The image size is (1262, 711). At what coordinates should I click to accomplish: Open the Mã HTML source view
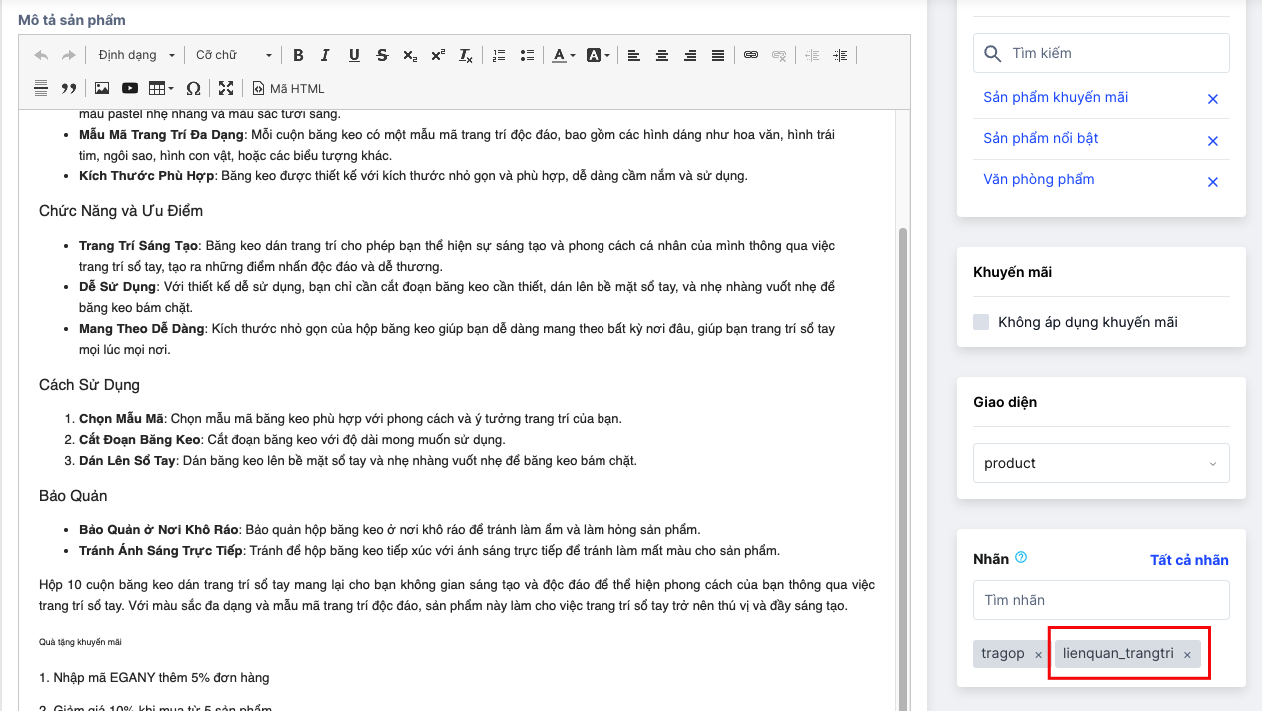point(288,88)
